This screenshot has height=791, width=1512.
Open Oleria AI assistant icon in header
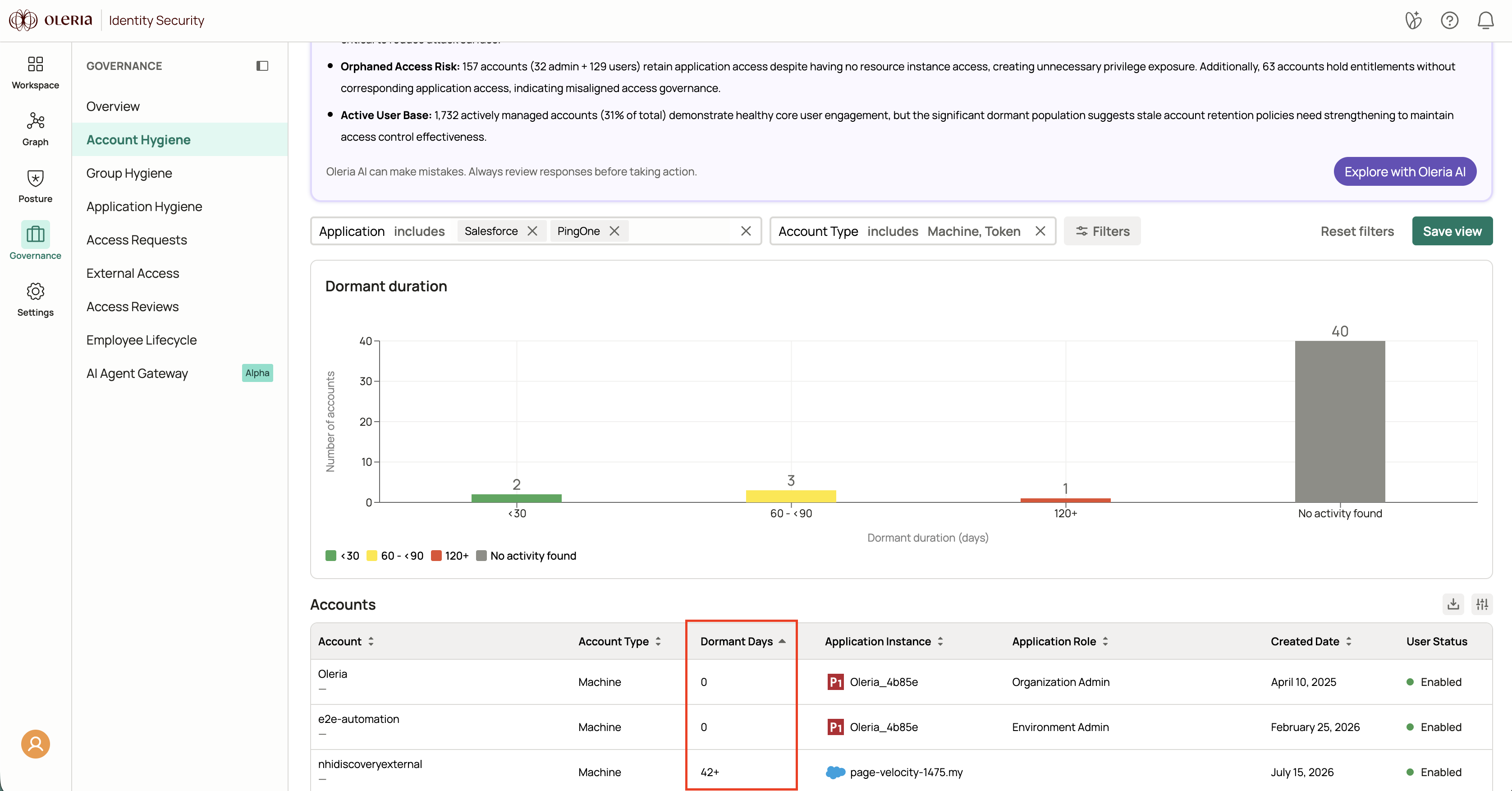point(1413,21)
